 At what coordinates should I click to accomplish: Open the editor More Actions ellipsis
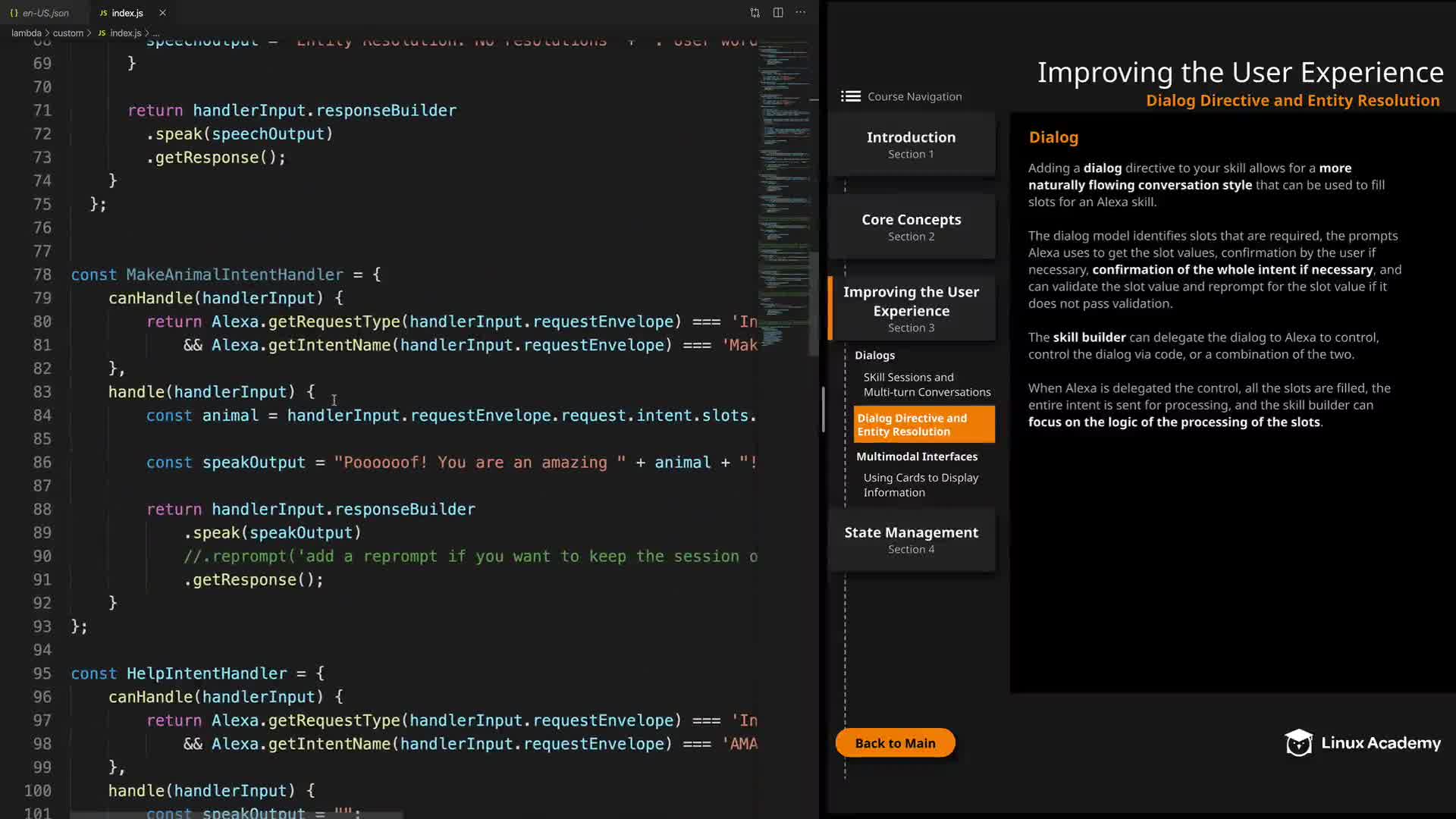tap(801, 13)
